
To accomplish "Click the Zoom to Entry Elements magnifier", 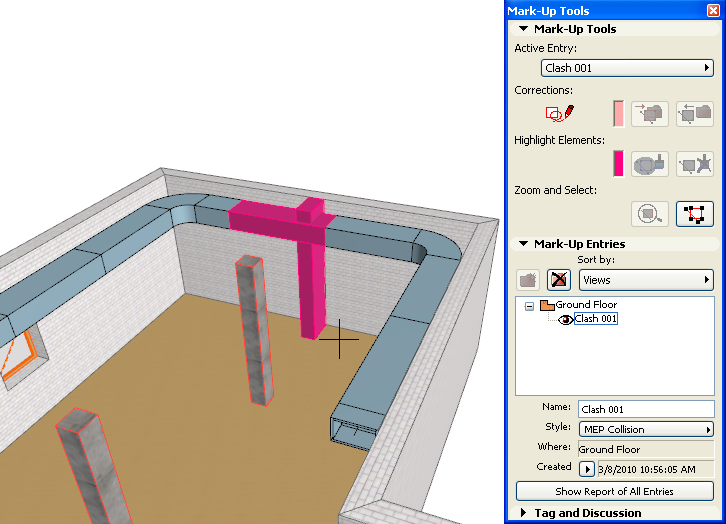I will click(650, 214).
